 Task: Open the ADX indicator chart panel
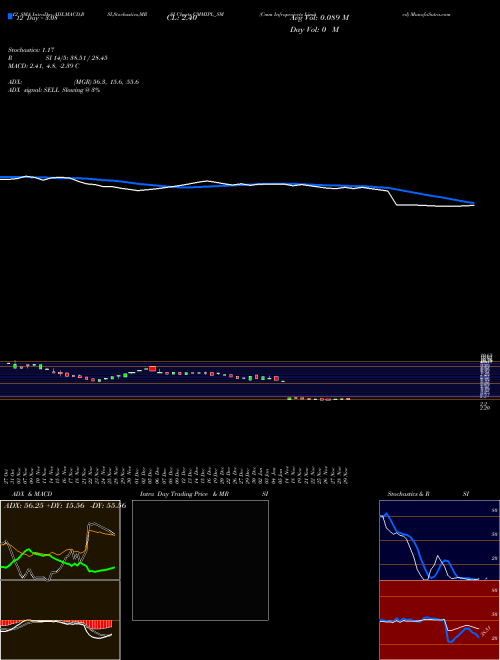[x=60, y=540]
